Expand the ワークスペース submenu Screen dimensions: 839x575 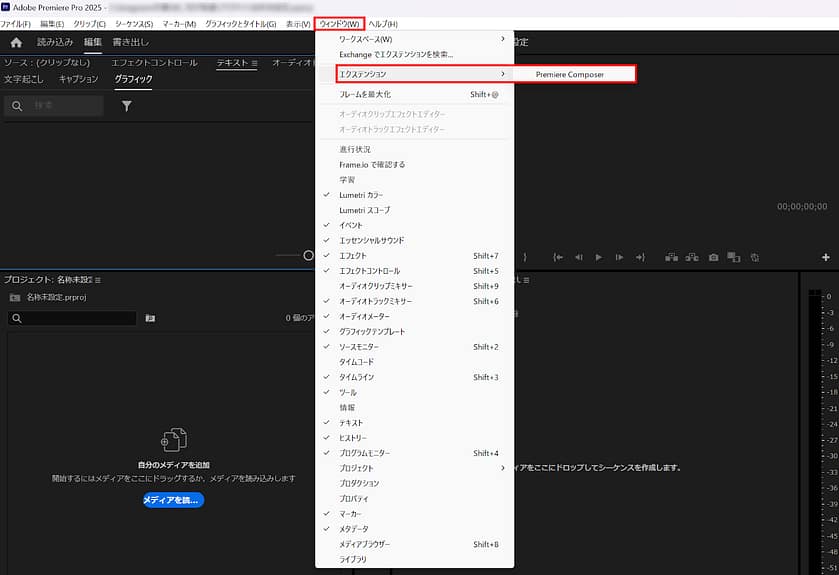414,39
